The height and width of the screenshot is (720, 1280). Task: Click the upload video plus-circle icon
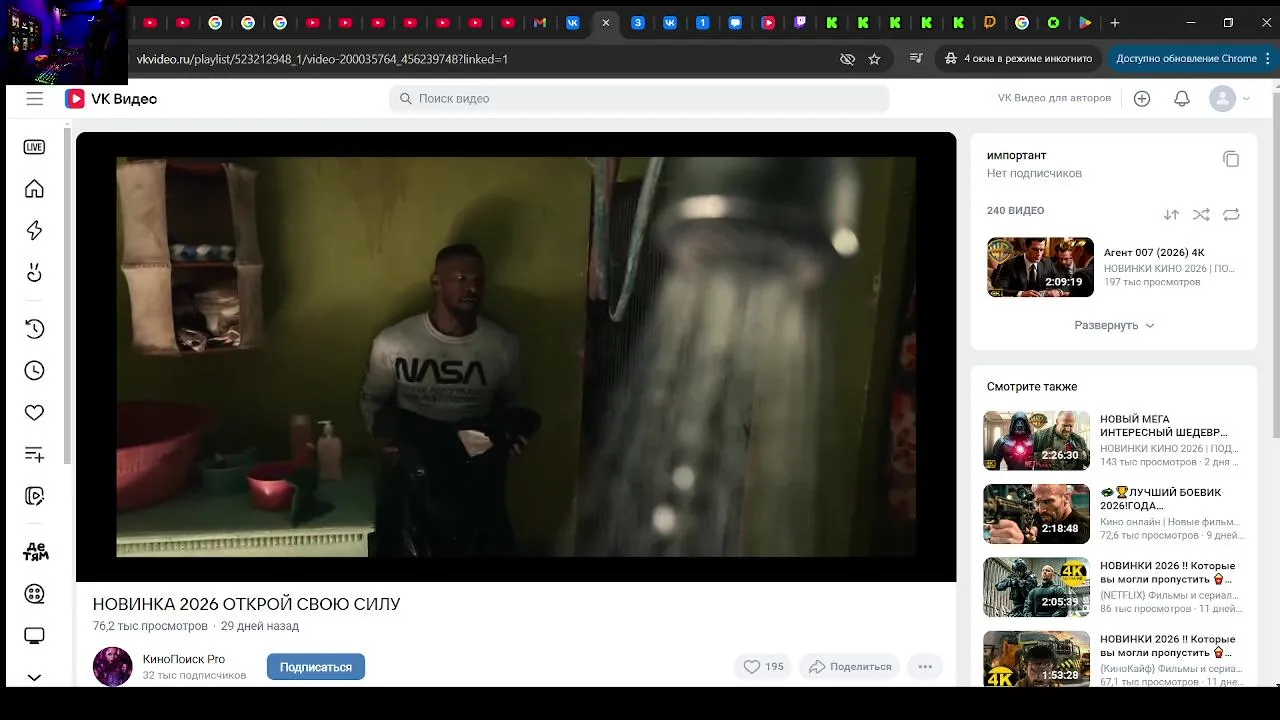1142,98
